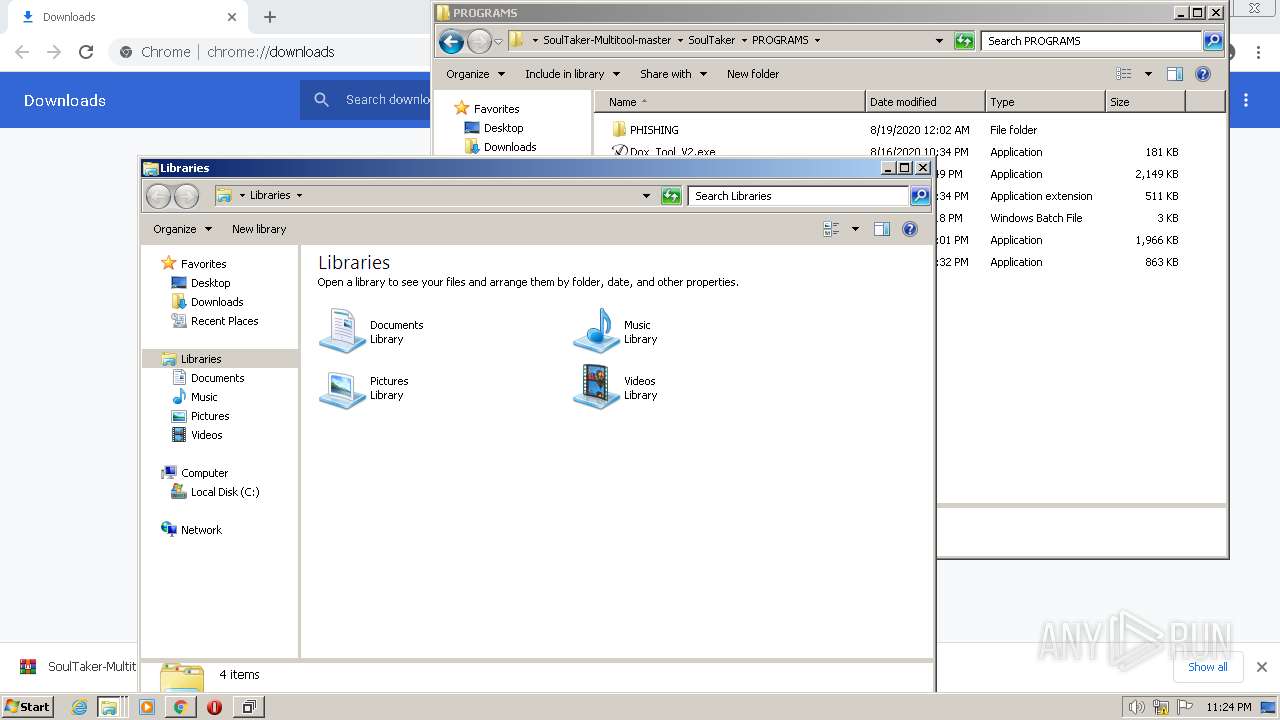The height and width of the screenshot is (720, 1280).
Task: Click the search magnifier in Libraries window
Action: click(920, 196)
